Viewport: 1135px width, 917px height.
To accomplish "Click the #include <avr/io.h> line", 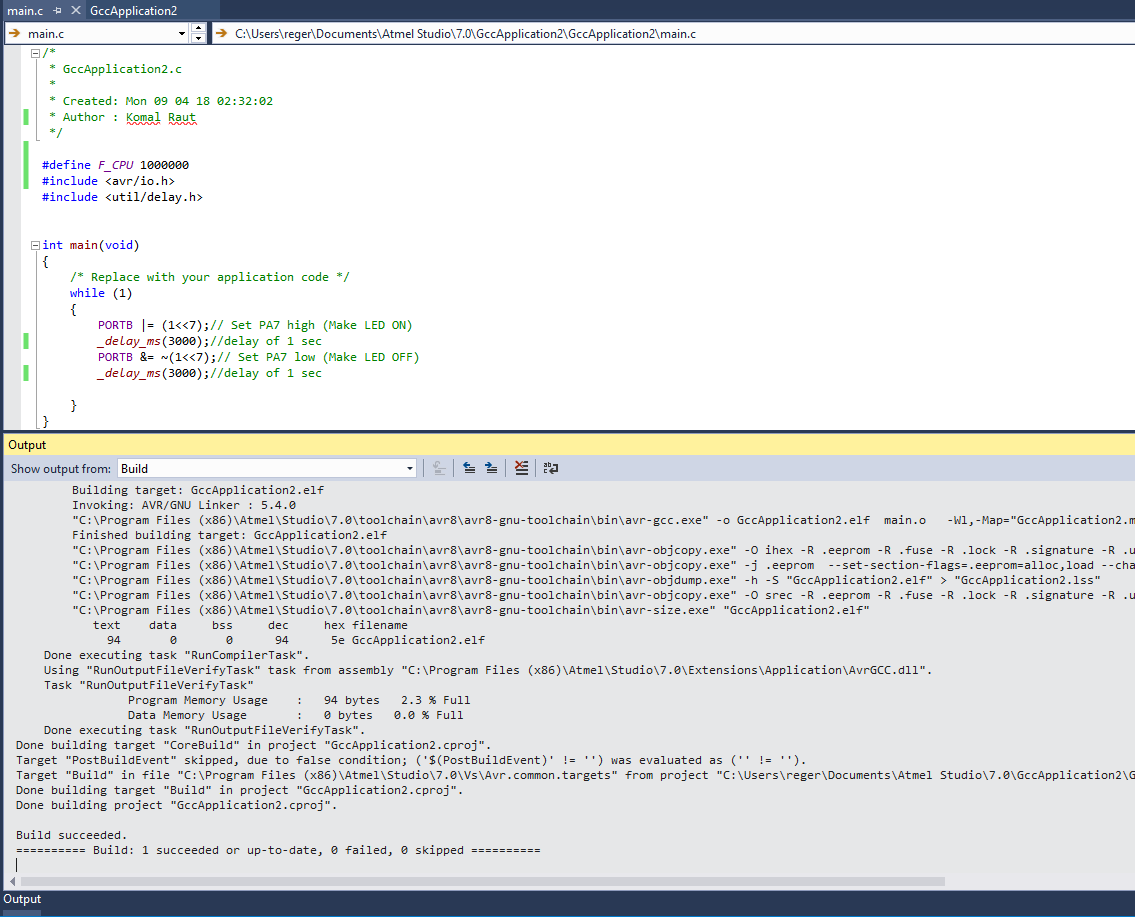I will coord(108,181).
